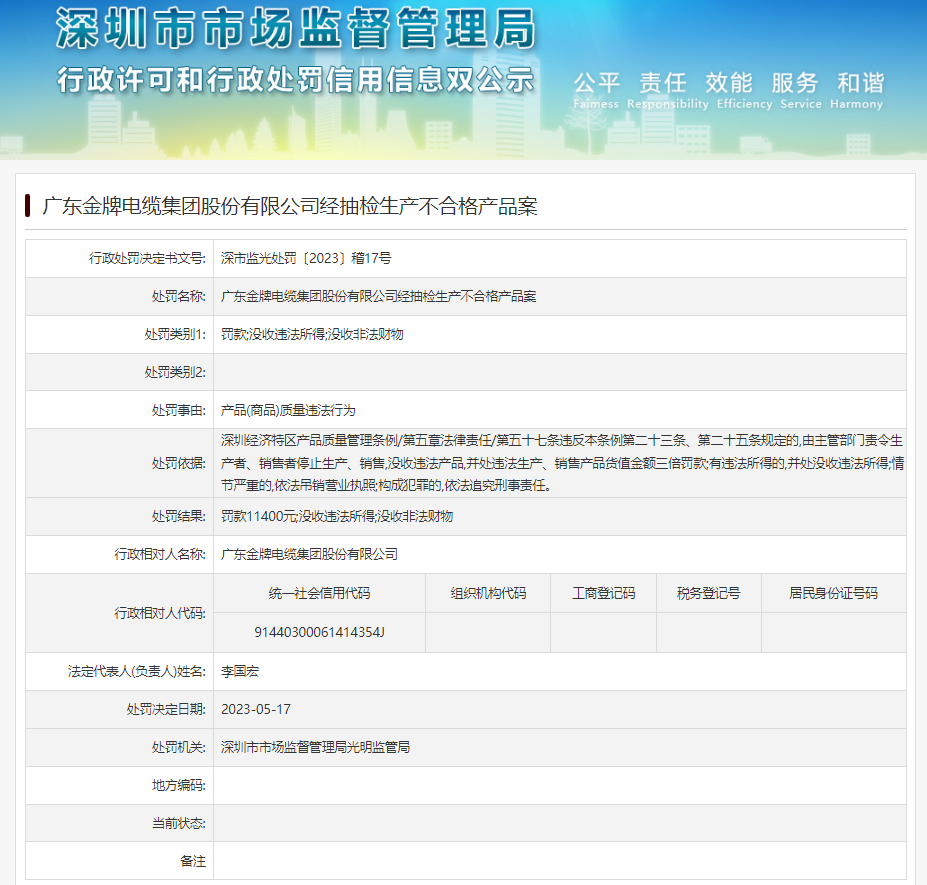Click the penalty result 罚款11400元
This screenshot has height=885, width=927.
tap(258, 517)
